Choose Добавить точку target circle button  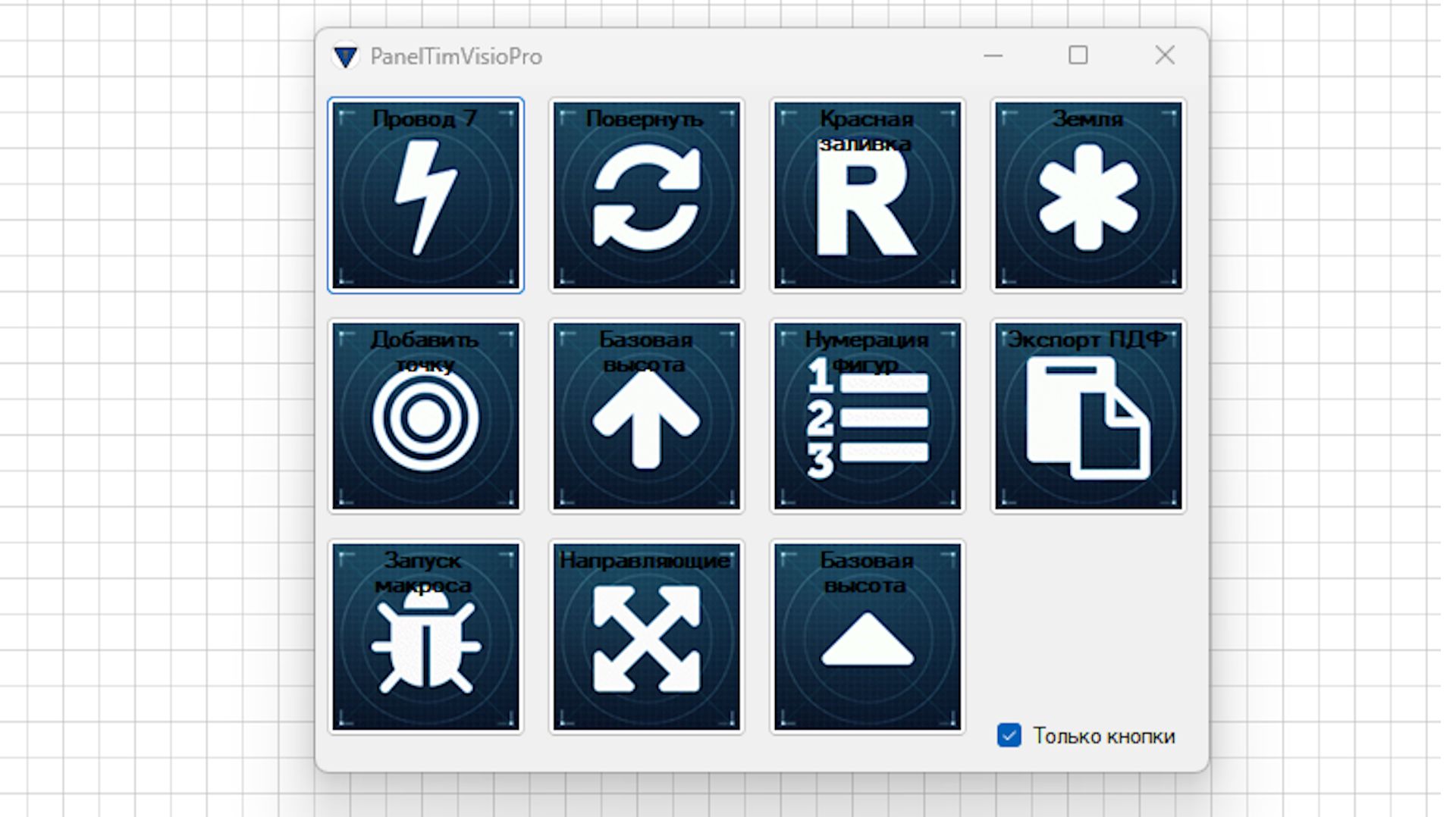click(x=425, y=416)
